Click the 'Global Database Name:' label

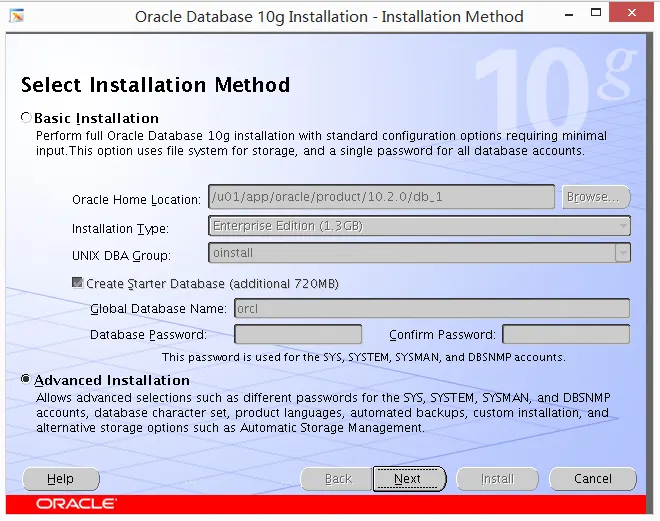158,308
